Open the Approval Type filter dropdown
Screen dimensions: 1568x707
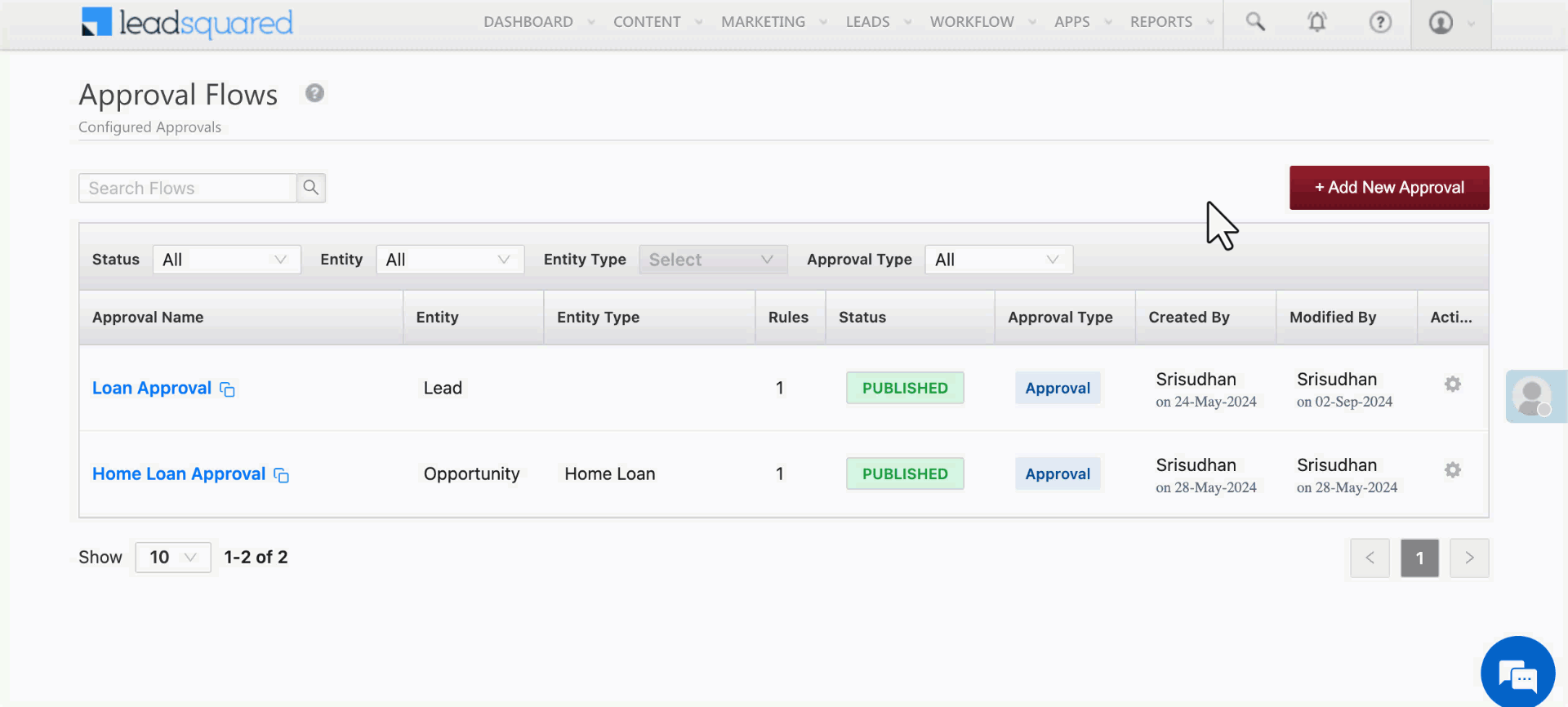(999, 260)
